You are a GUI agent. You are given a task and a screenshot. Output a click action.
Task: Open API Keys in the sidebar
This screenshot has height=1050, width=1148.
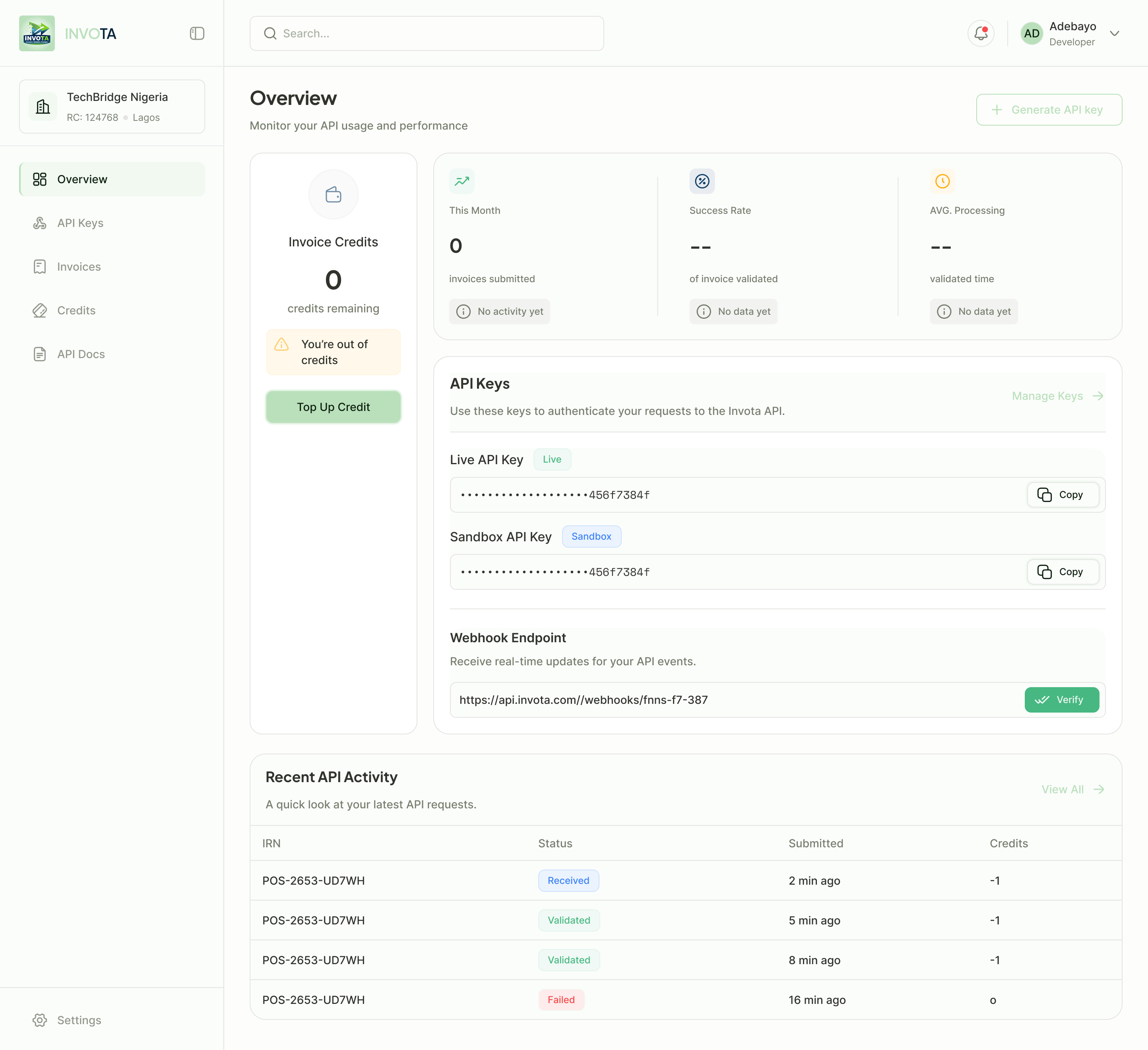(x=112, y=223)
